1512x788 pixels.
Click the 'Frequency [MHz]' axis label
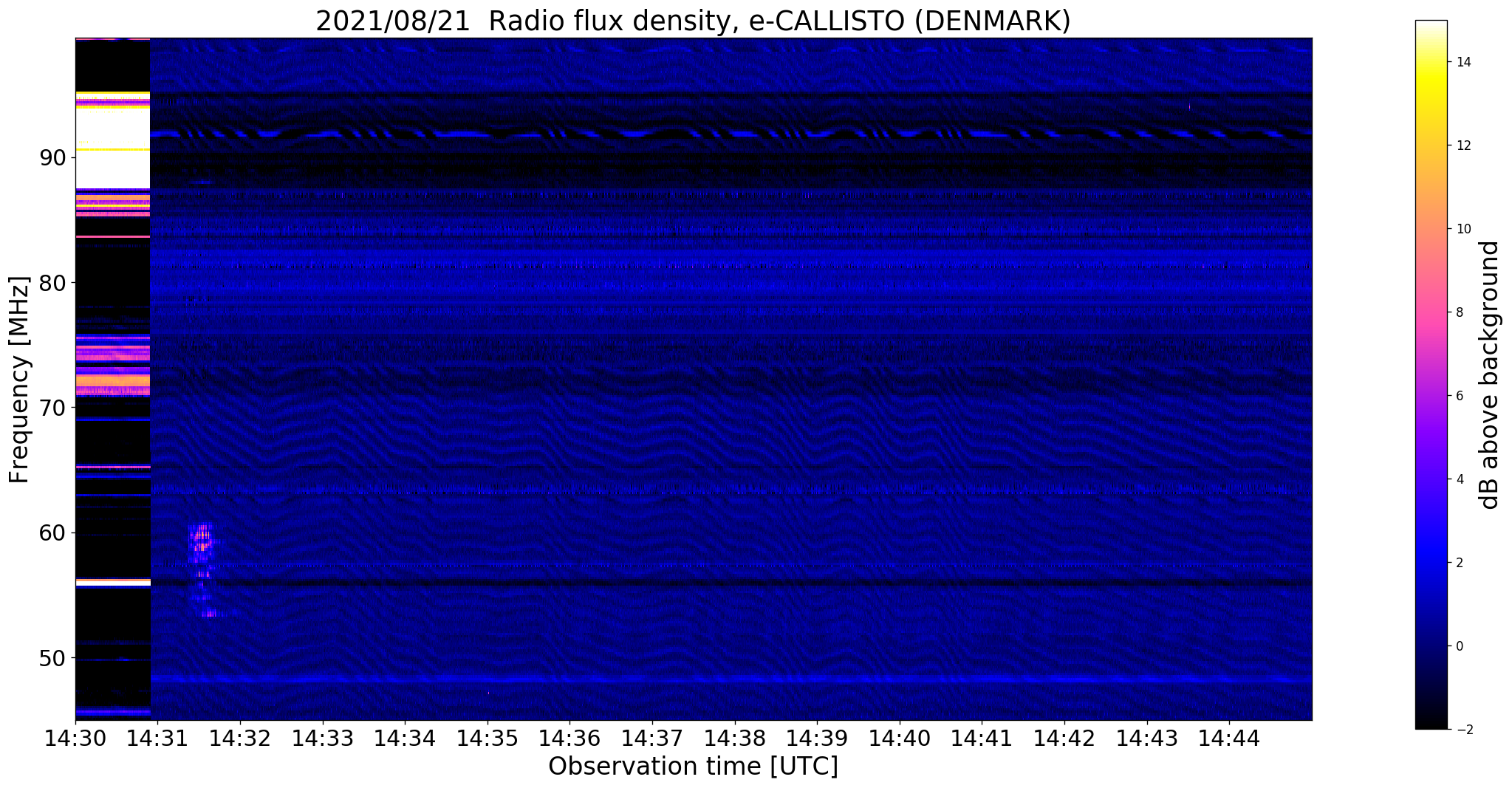pyautogui.click(x=19, y=380)
